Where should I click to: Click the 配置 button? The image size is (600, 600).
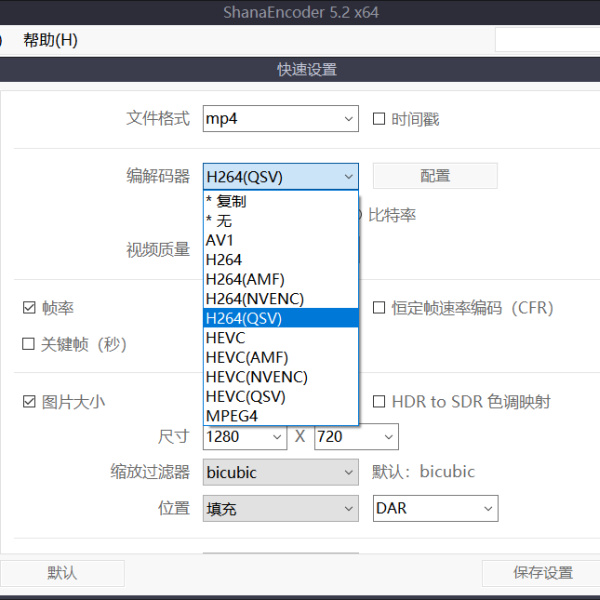click(435, 176)
